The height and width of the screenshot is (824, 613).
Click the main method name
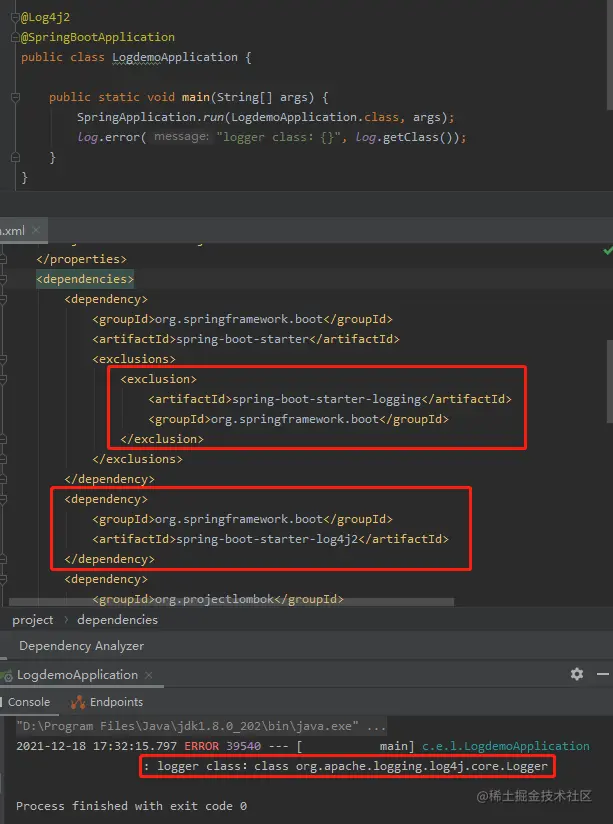(x=196, y=97)
